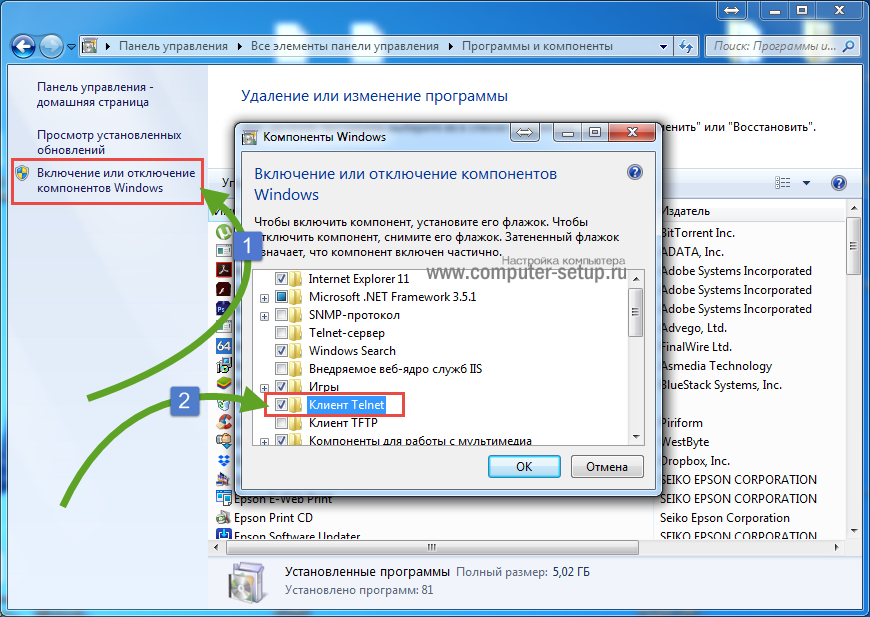Screen dimensions: 870x617
Task: Click the Epson Software Updater icon
Action: tap(224, 534)
